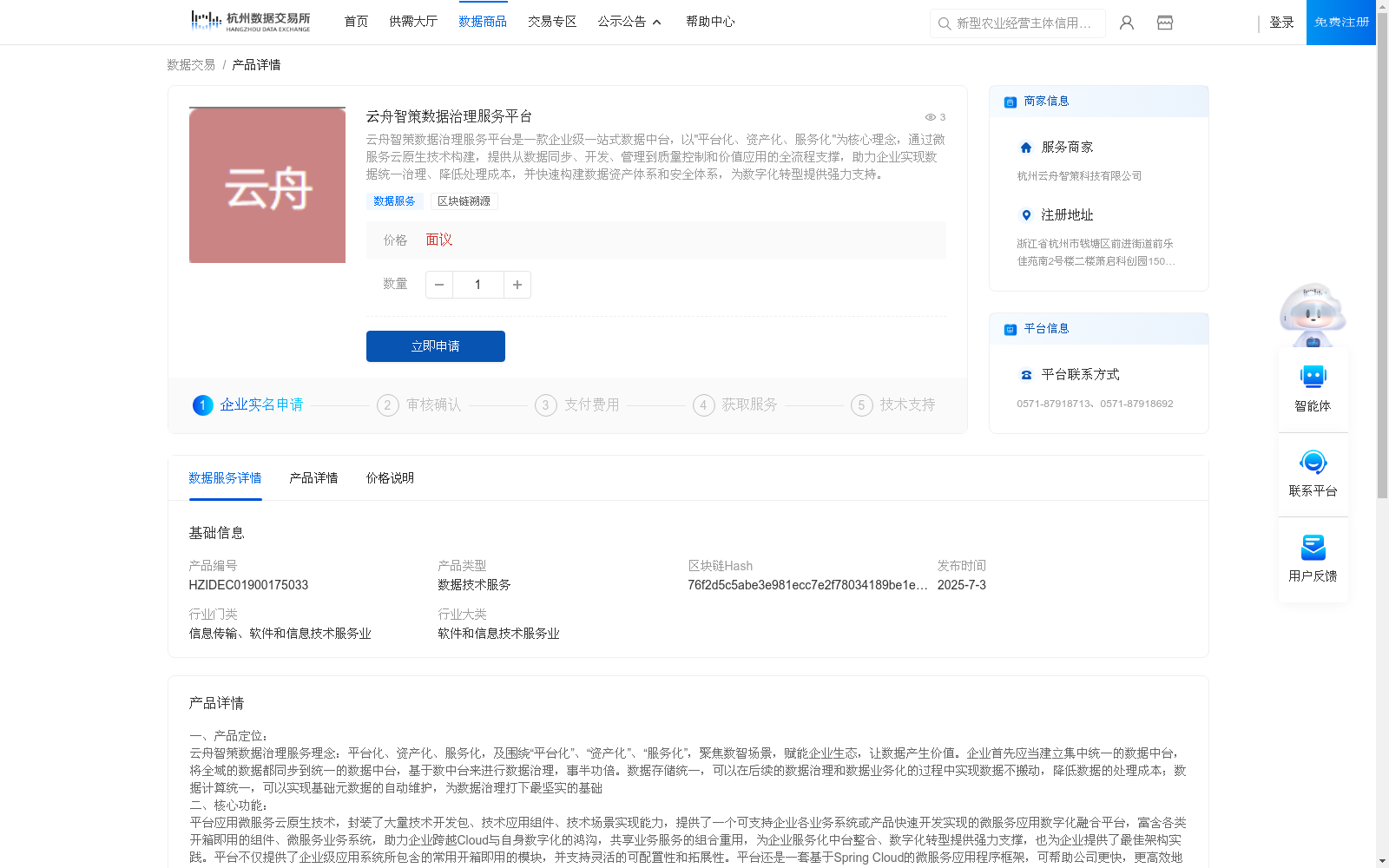Click the search box in header
Image resolution: width=1389 pixels, height=868 pixels.
1017,23
